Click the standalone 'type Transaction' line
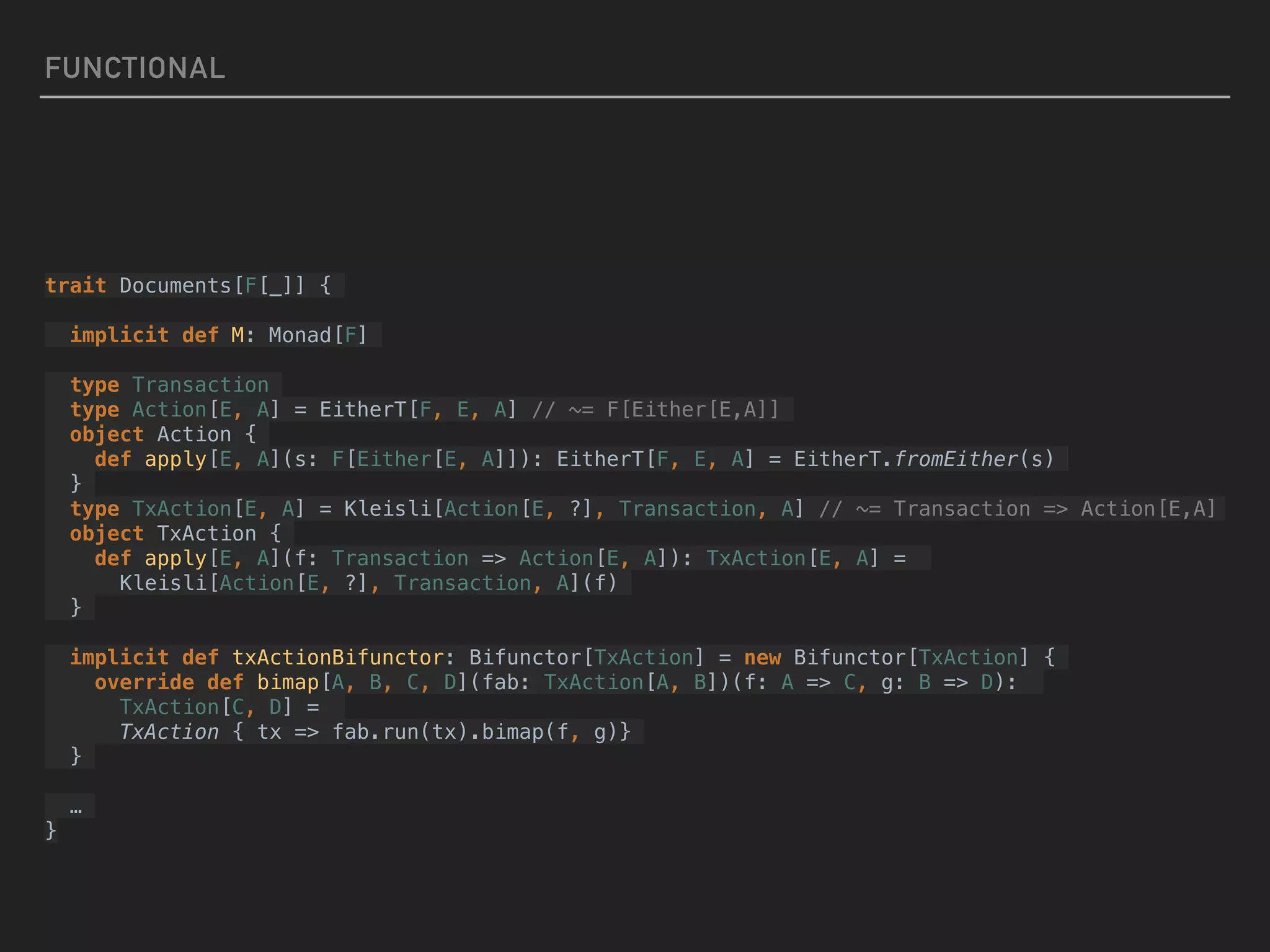 (169, 385)
